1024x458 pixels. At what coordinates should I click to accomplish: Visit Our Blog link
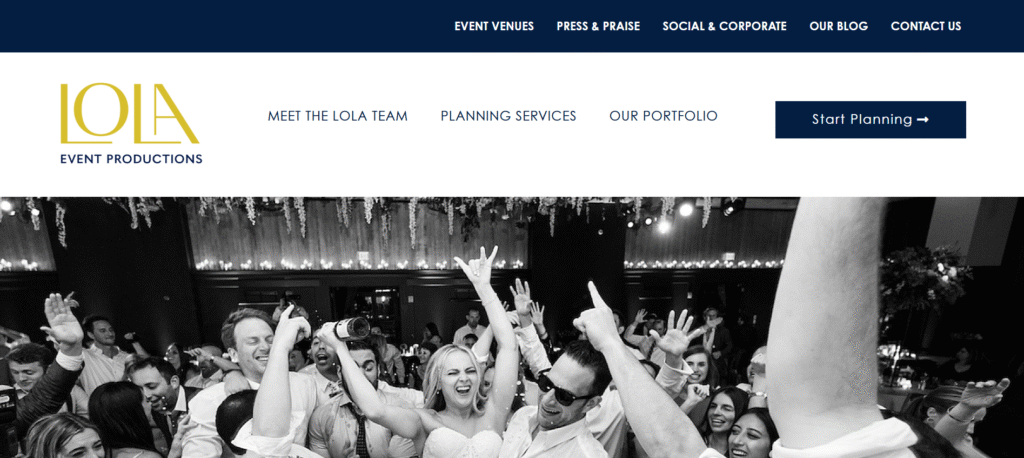(x=839, y=26)
